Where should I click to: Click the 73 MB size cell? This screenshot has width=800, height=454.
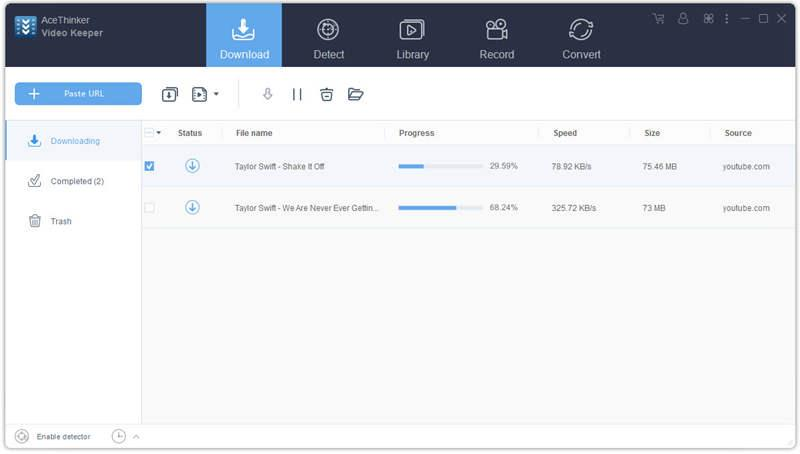654,208
